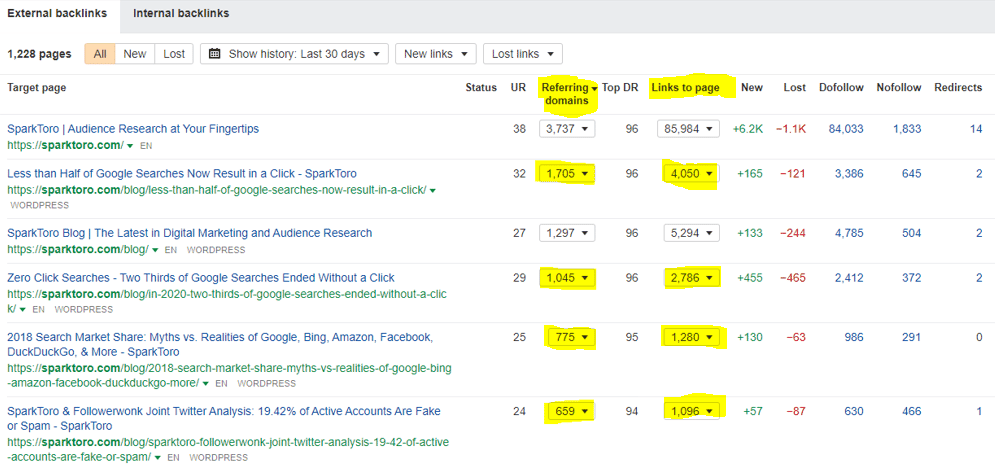995x466 pixels.
Task: Open Less than Half of Google Searches link
Action: click(181, 173)
